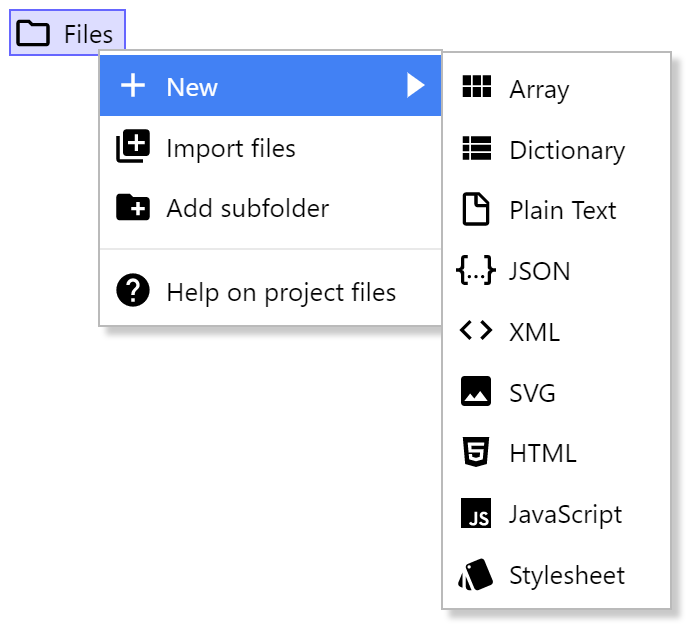Viewport: 690px width, 631px height.
Task: Click the JS JavaScript icon
Action: [x=476, y=514]
